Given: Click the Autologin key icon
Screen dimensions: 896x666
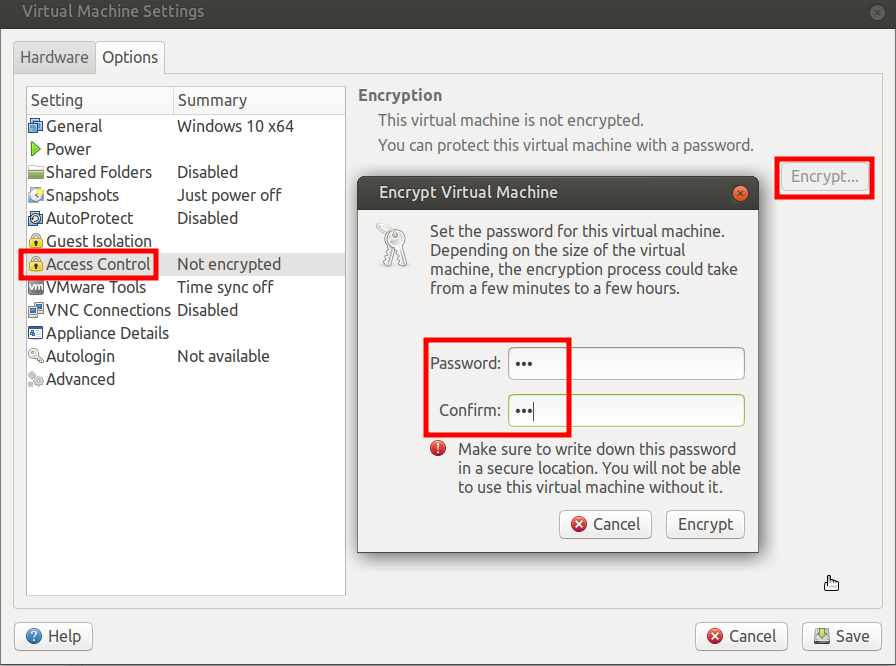Looking at the screenshot, I should click(35, 356).
